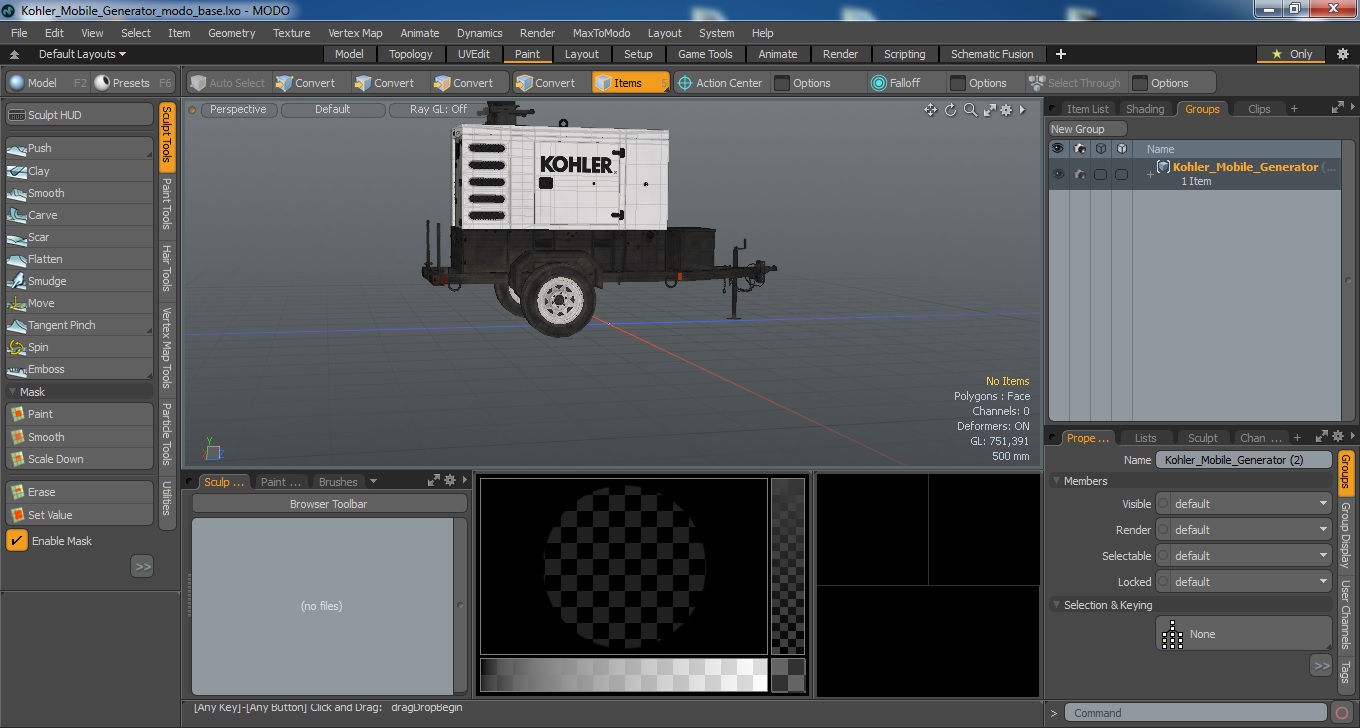Select the Scar sculpt tool

(80, 237)
